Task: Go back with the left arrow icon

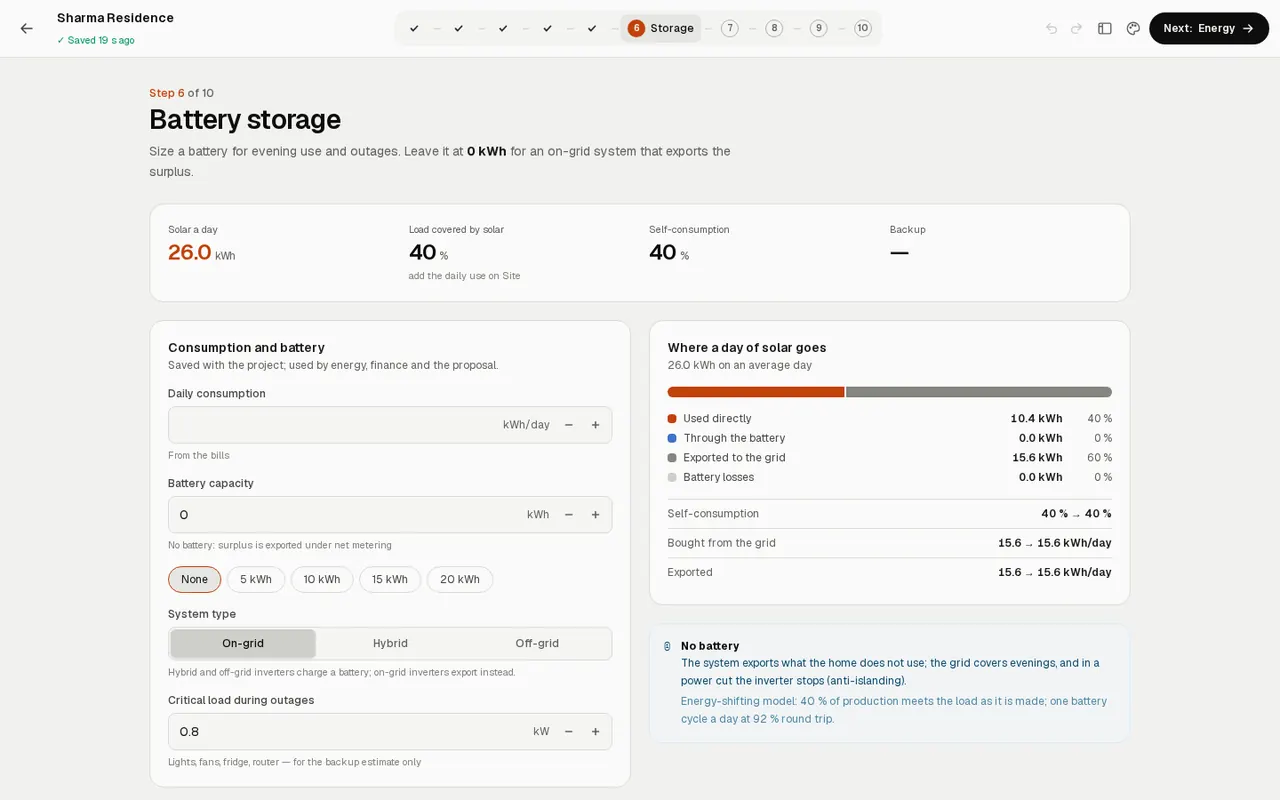Action: point(26,28)
